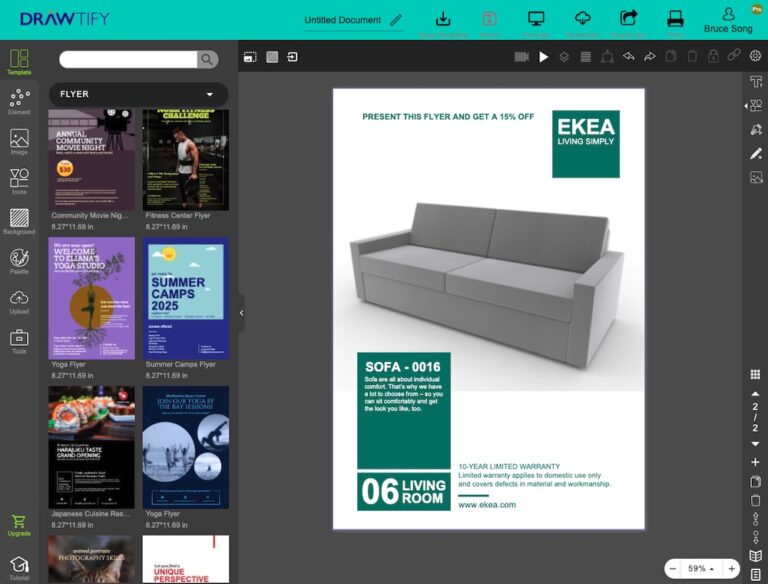Click the canvas background square icon
768x584 pixels.
click(272, 57)
